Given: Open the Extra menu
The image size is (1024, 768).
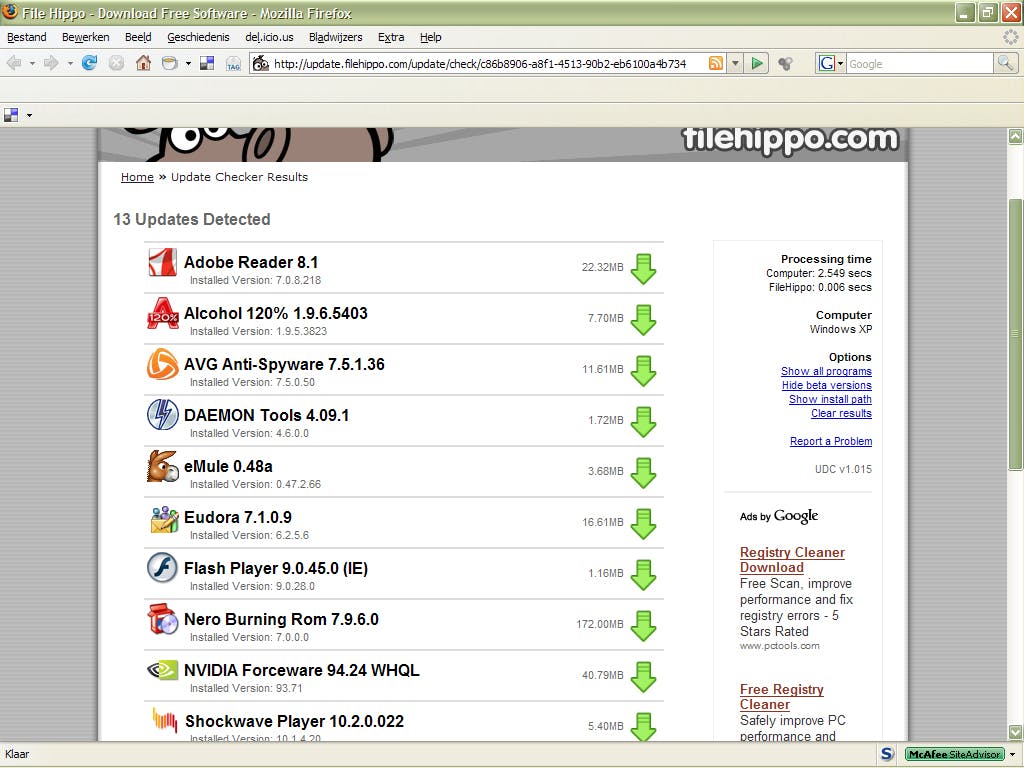Looking at the screenshot, I should [391, 37].
